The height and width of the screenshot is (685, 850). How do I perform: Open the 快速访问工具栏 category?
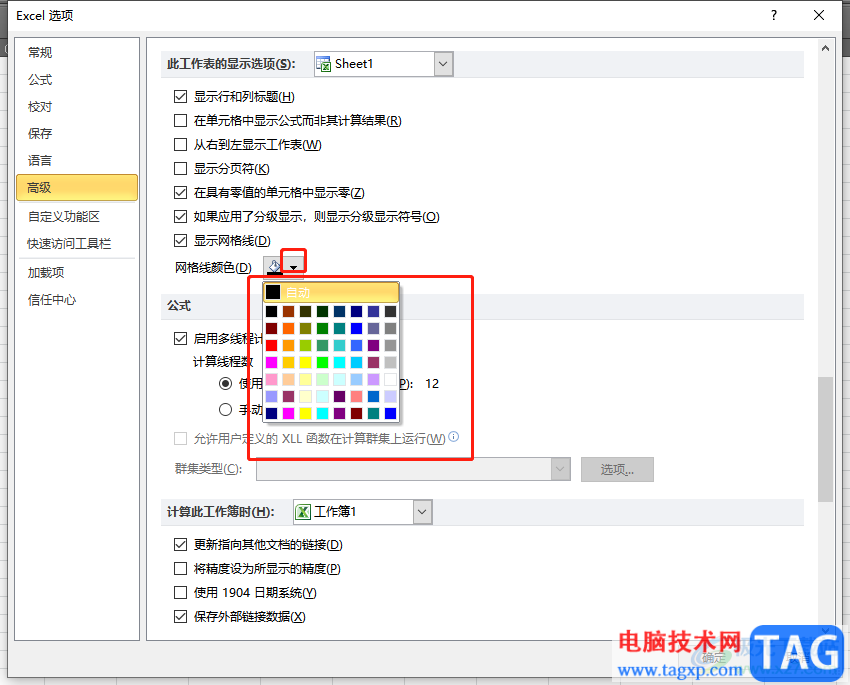tap(77, 244)
